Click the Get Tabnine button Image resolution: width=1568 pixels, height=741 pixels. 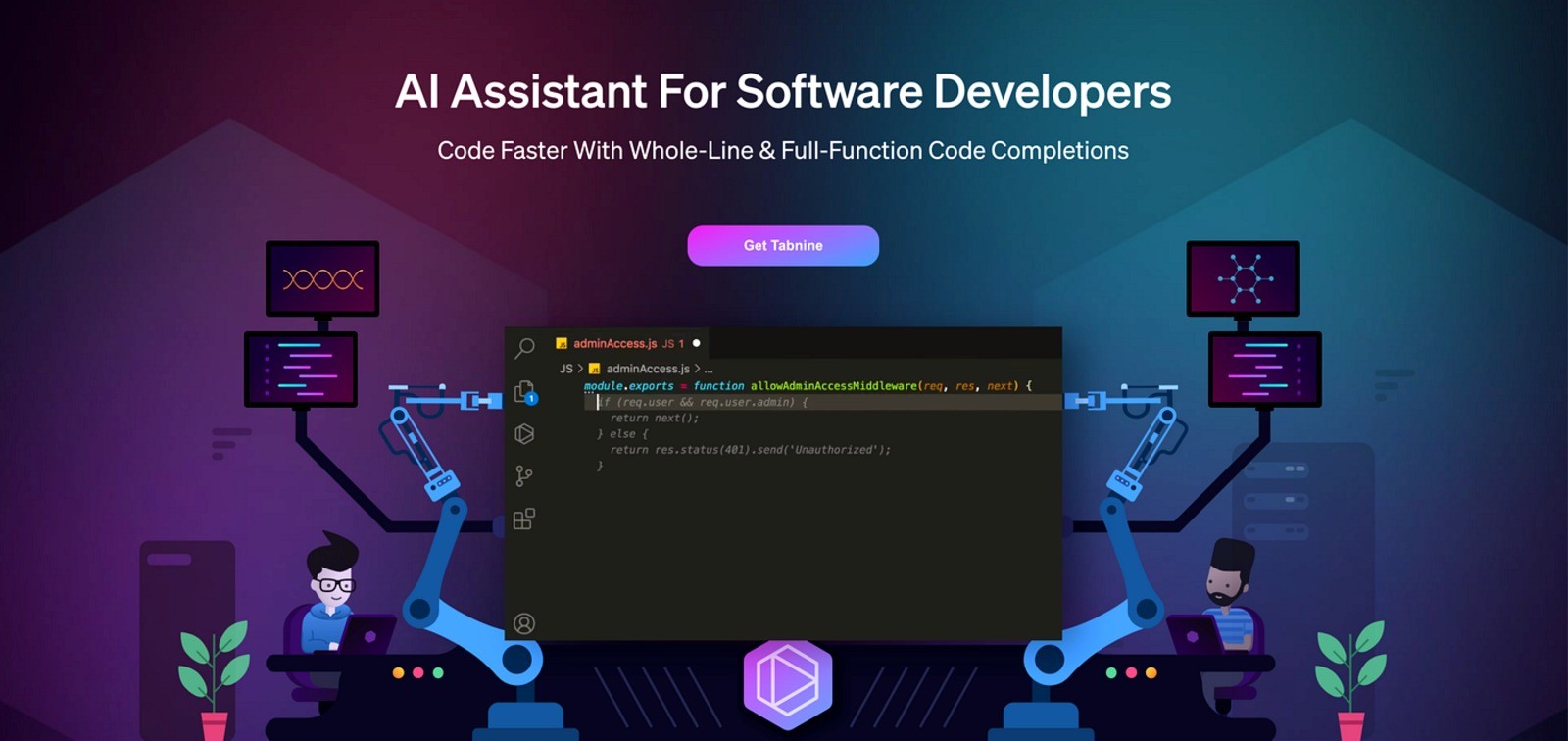pos(783,245)
